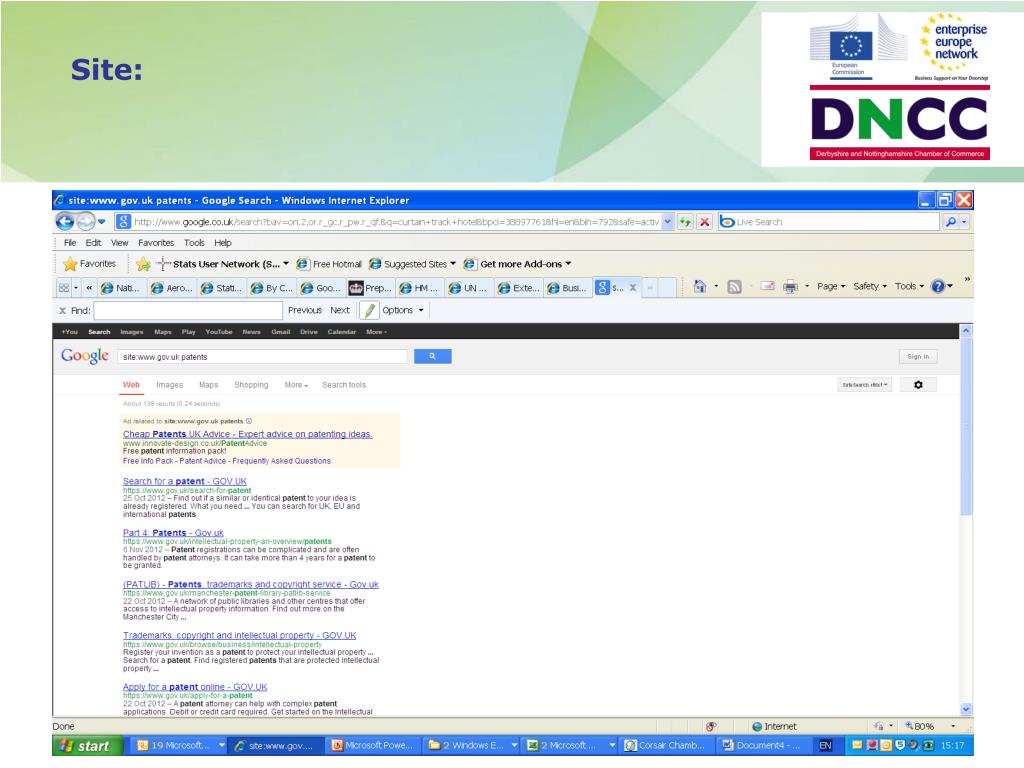Click Free Hotmail favorites link
Viewport: 1024px width, 768px height.
(x=329, y=264)
